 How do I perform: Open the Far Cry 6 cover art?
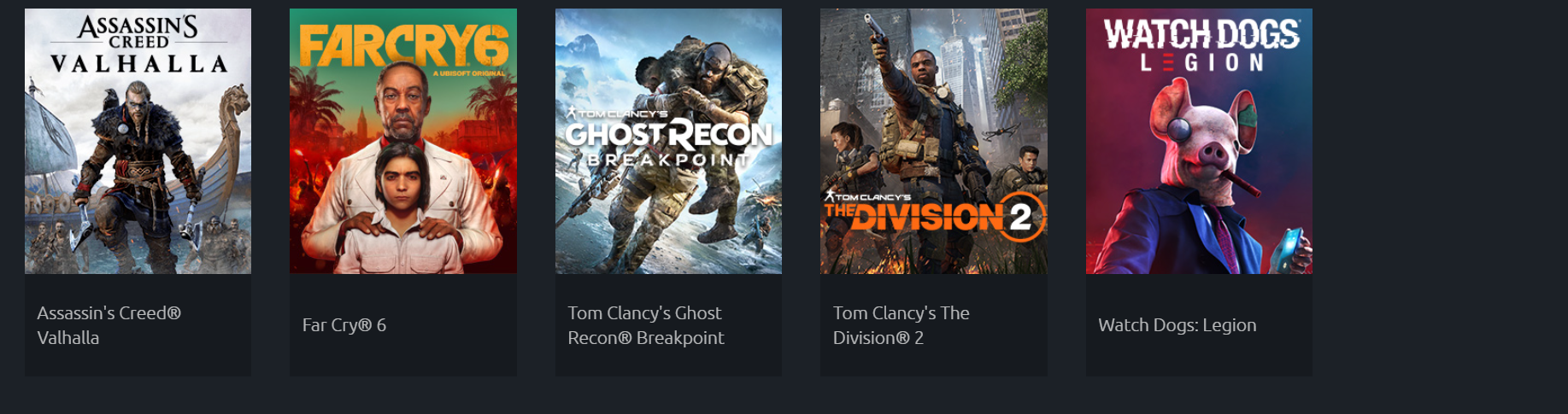click(x=403, y=141)
